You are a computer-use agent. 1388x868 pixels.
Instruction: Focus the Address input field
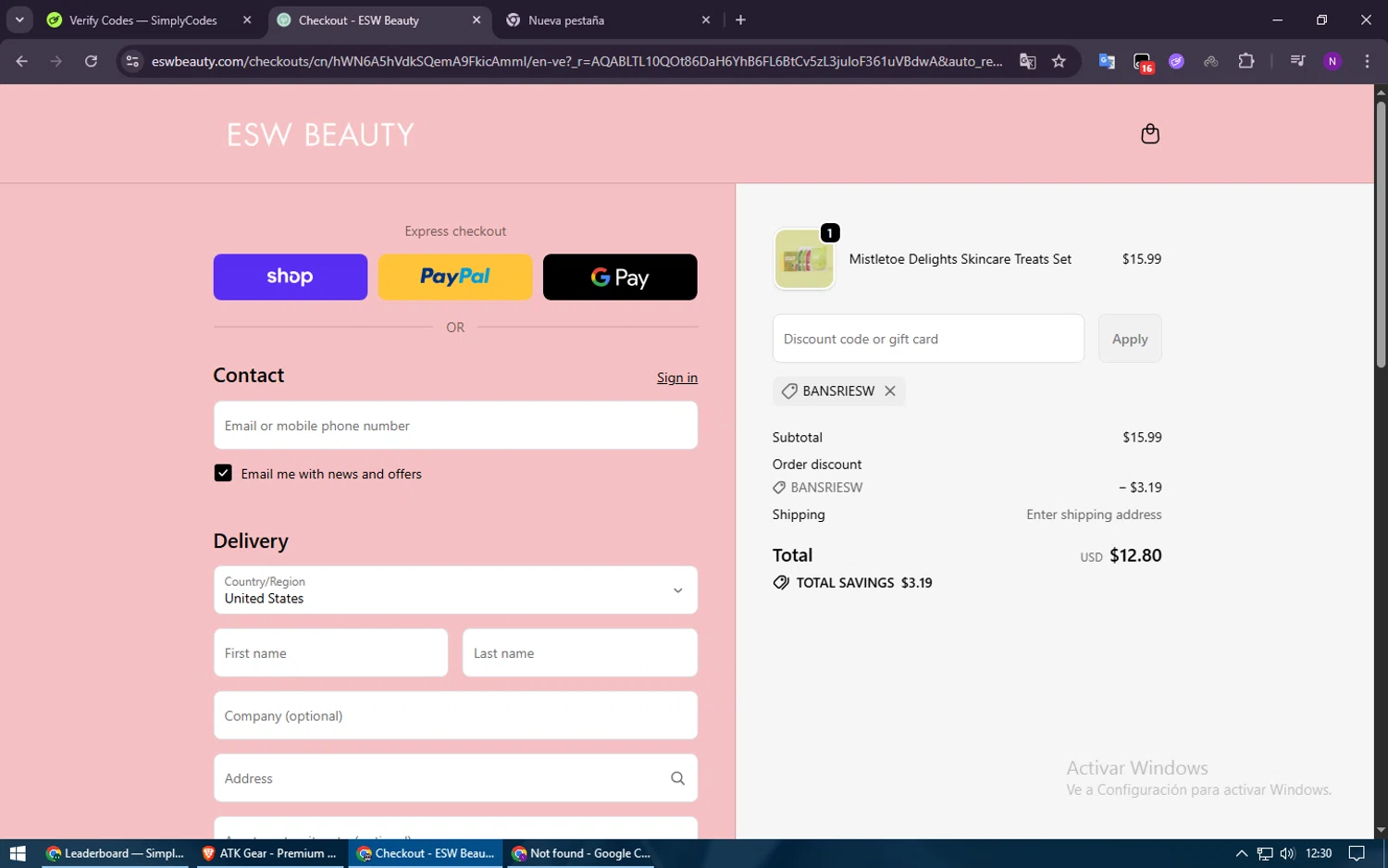[x=455, y=778]
